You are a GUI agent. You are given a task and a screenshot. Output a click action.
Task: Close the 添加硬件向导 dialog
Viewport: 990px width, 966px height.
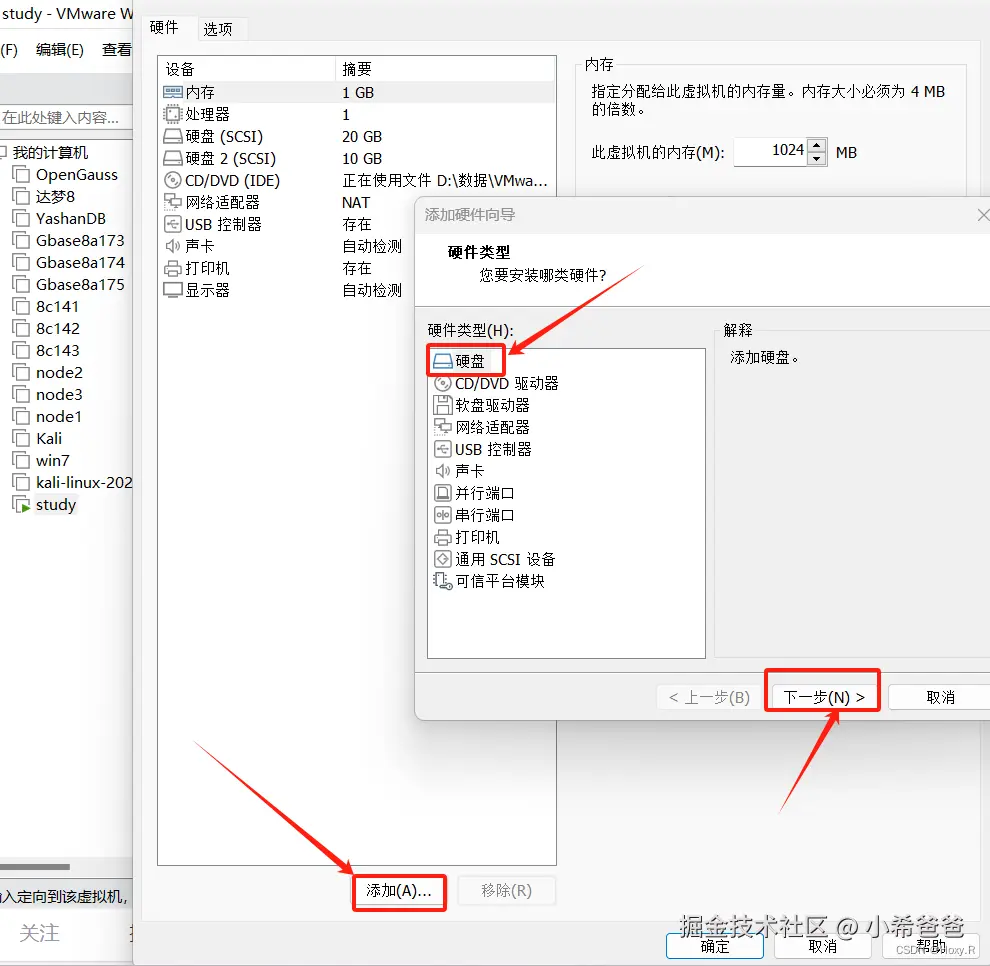983,215
